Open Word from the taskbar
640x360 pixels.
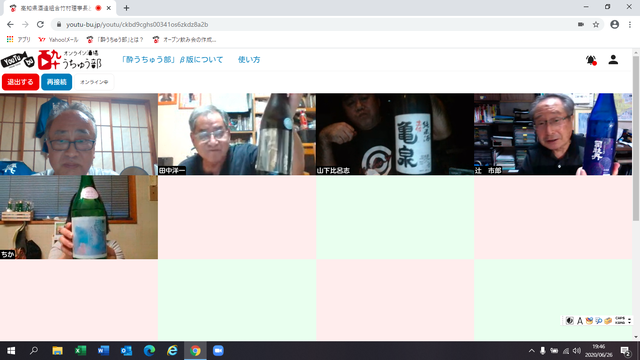103,351
